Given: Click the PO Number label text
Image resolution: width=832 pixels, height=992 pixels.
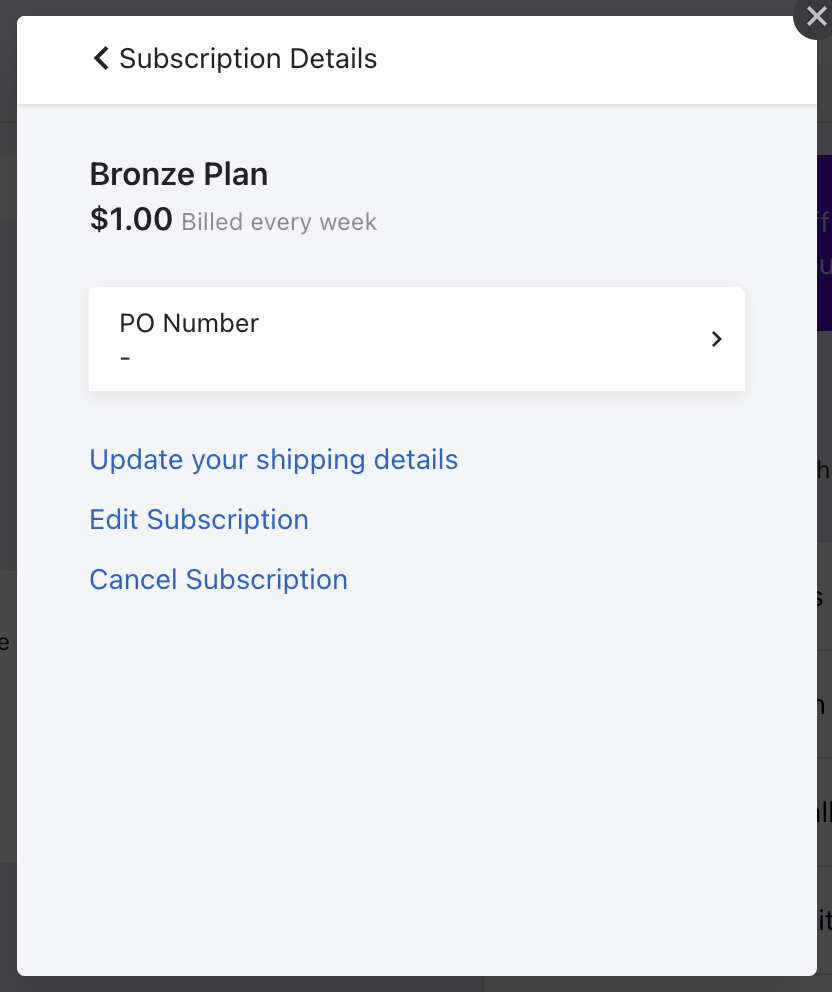Looking at the screenshot, I should [x=189, y=323].
